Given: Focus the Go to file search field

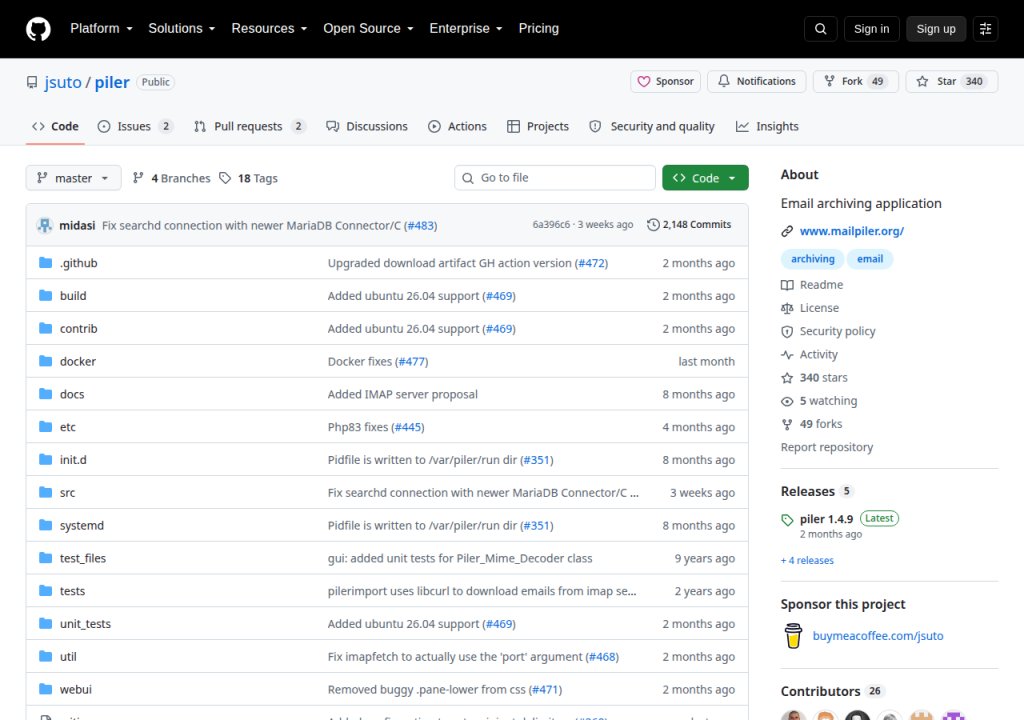Looking at the screenshot, I should pos(554,178).
